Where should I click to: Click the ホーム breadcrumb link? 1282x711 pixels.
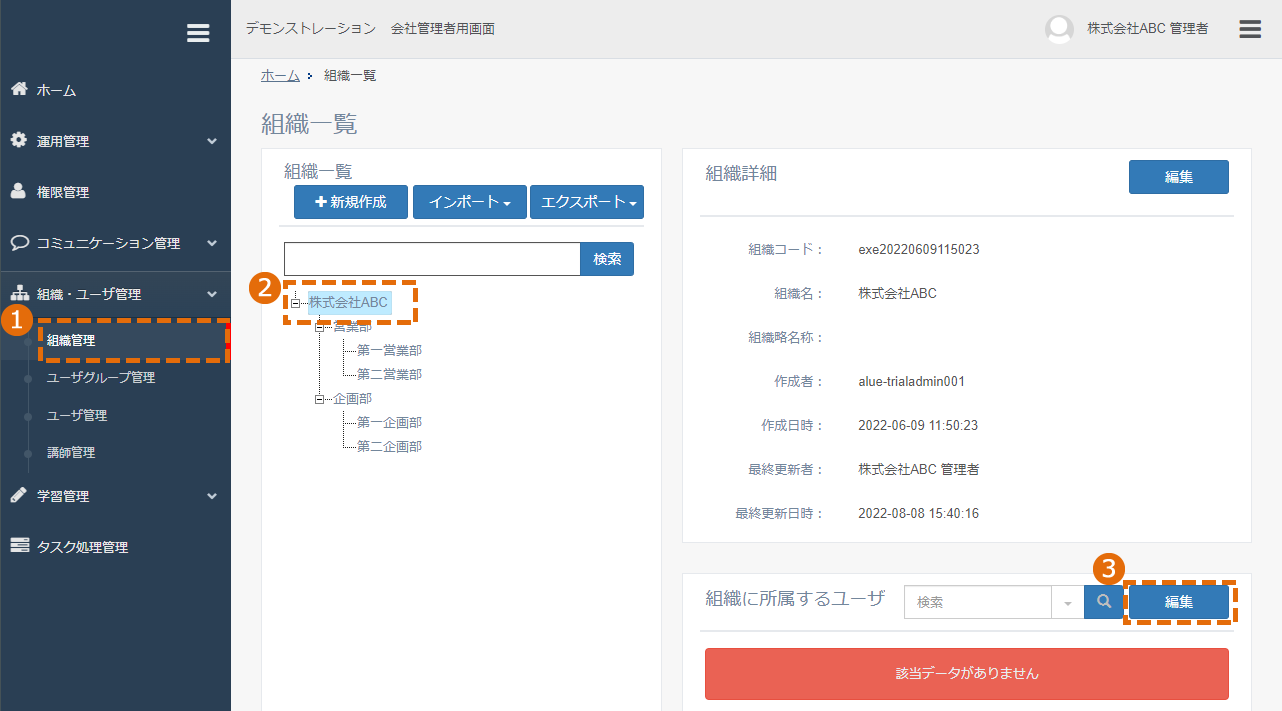click(x=280, y=76)
